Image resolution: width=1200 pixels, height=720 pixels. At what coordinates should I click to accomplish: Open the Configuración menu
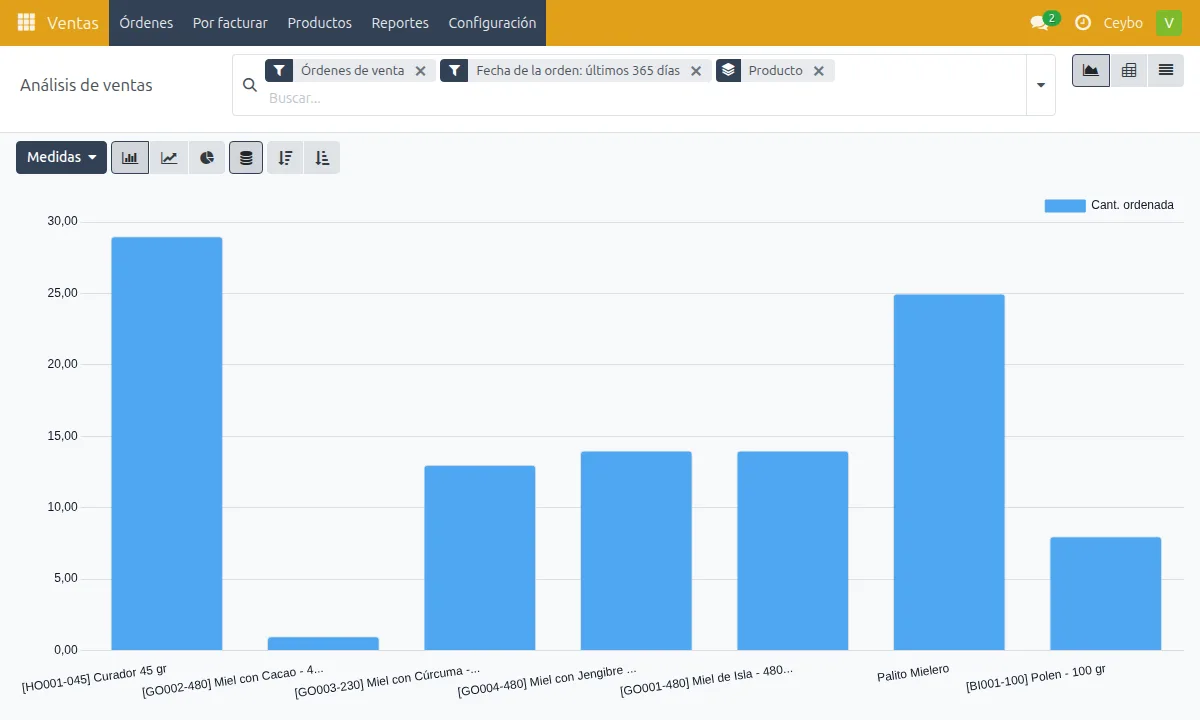click(492, 22)
